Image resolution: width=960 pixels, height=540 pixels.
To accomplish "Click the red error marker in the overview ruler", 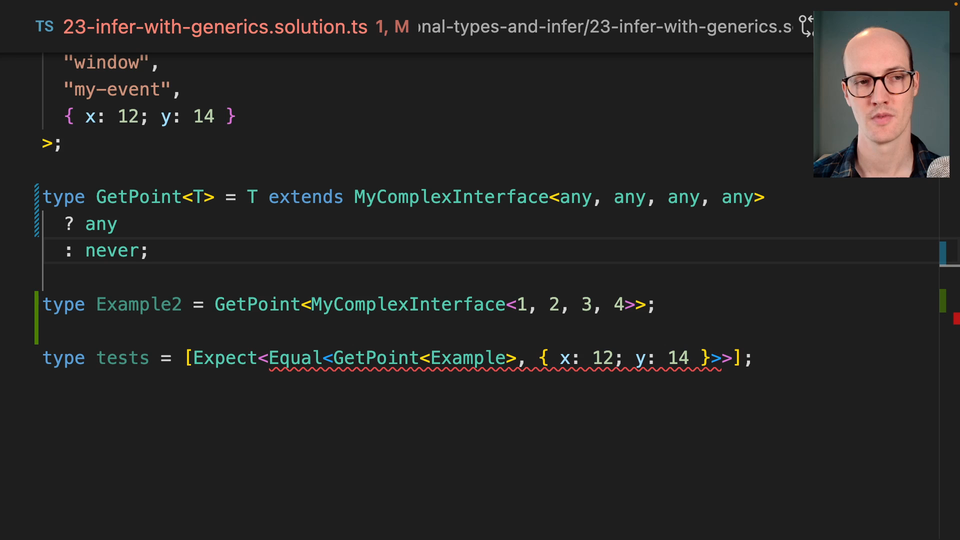I will 955,319.
